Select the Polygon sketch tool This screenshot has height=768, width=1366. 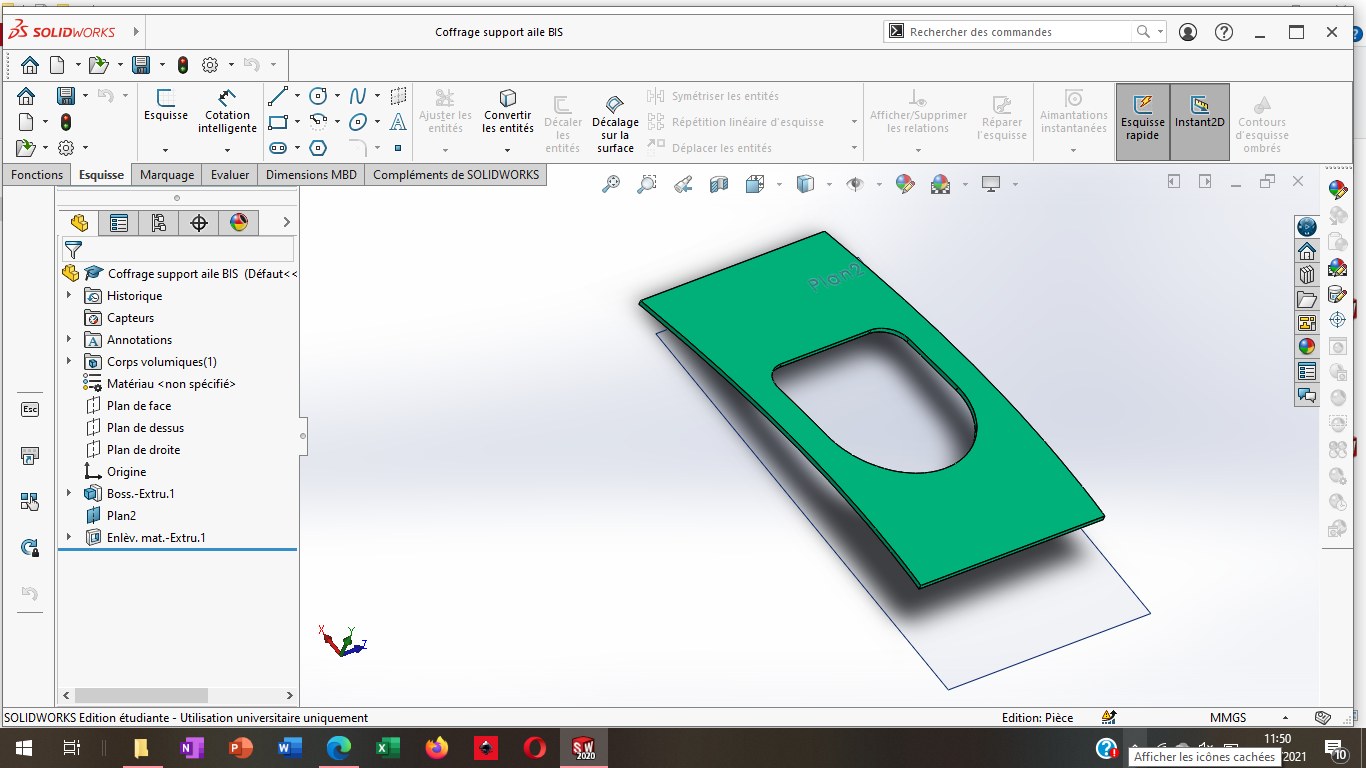click(x=318, y=148)
